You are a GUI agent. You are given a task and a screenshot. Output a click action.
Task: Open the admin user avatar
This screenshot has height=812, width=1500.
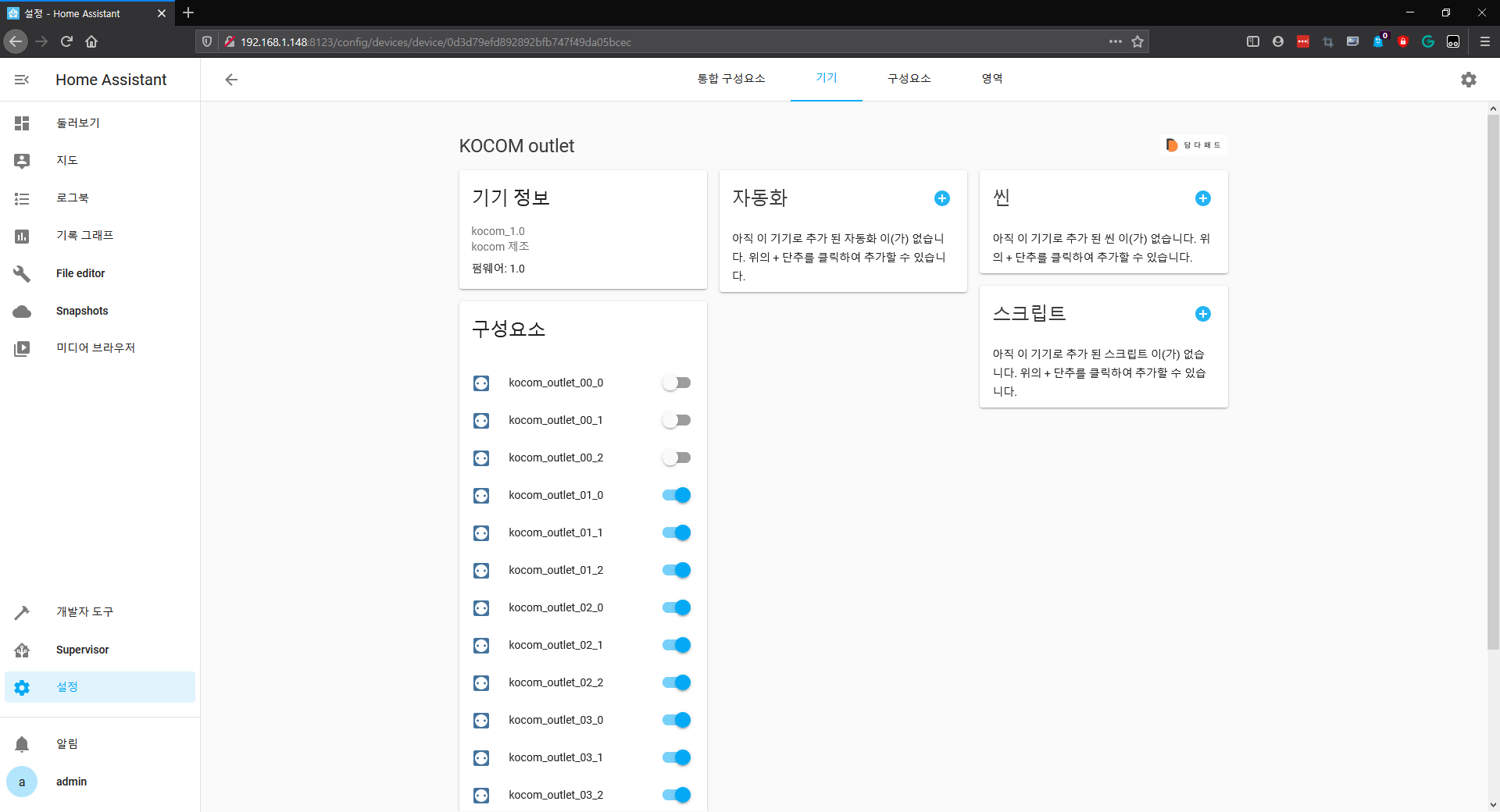click(22, 782)
